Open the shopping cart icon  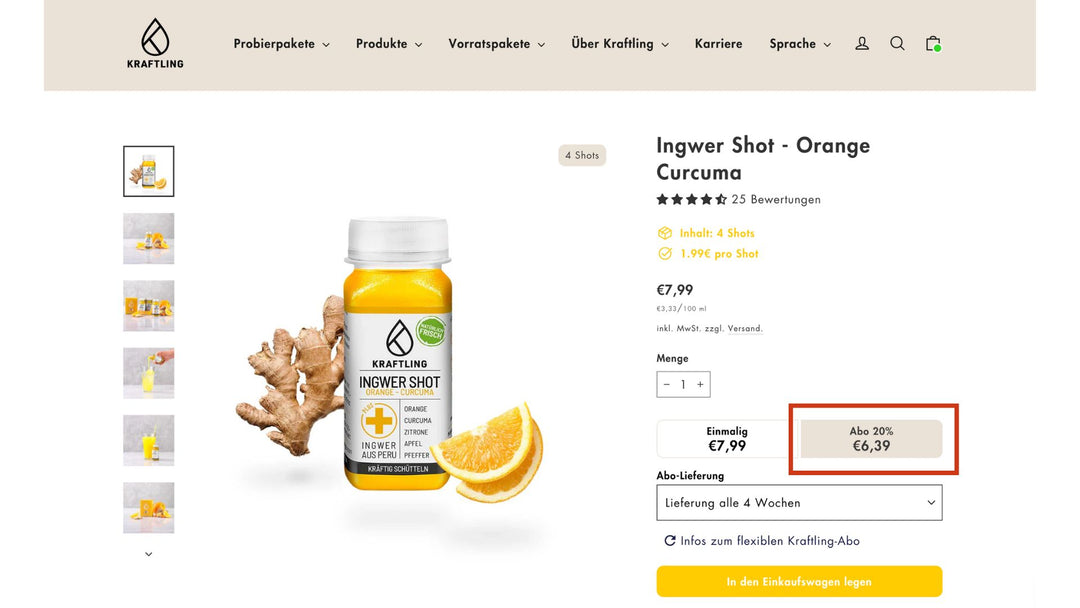933,43
